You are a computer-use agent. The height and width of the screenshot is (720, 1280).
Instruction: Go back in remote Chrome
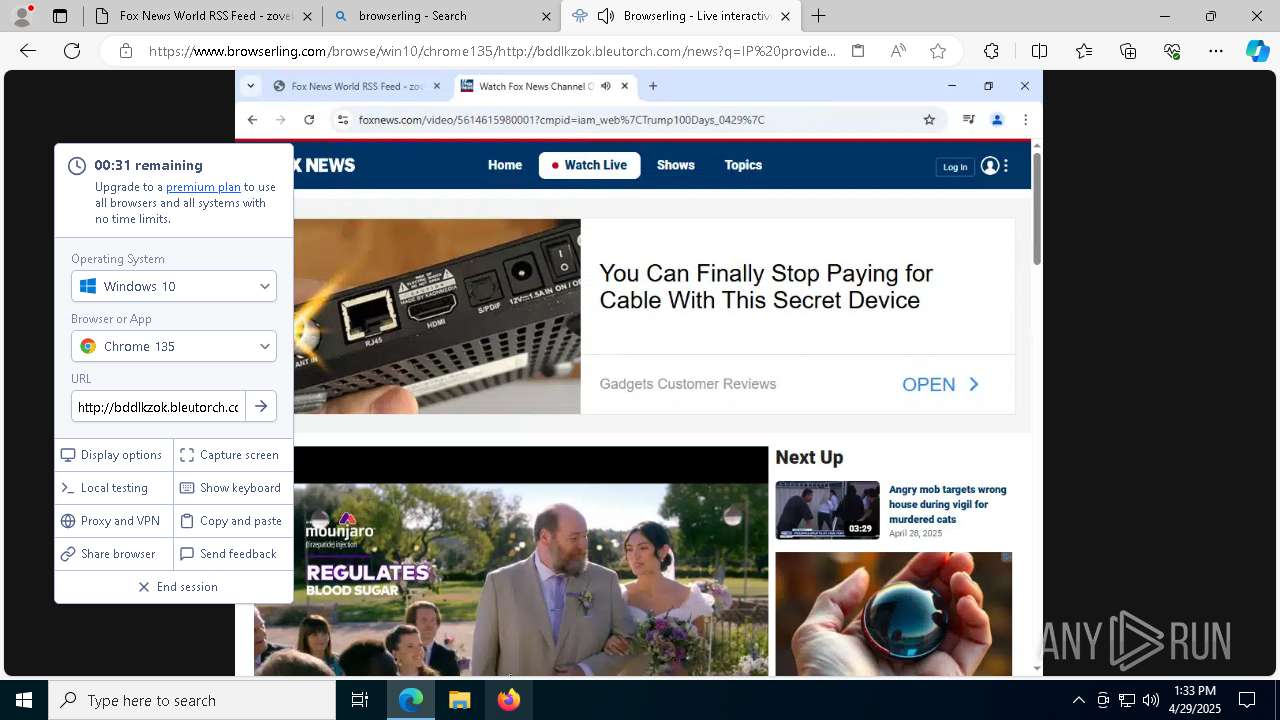(x=252, y=120)
